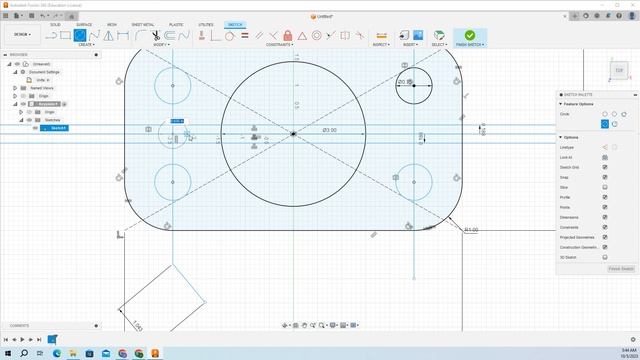Toggle Dimensions checkbox in palette
This screenshot has height=360, width=640.
tap(605, 217)
